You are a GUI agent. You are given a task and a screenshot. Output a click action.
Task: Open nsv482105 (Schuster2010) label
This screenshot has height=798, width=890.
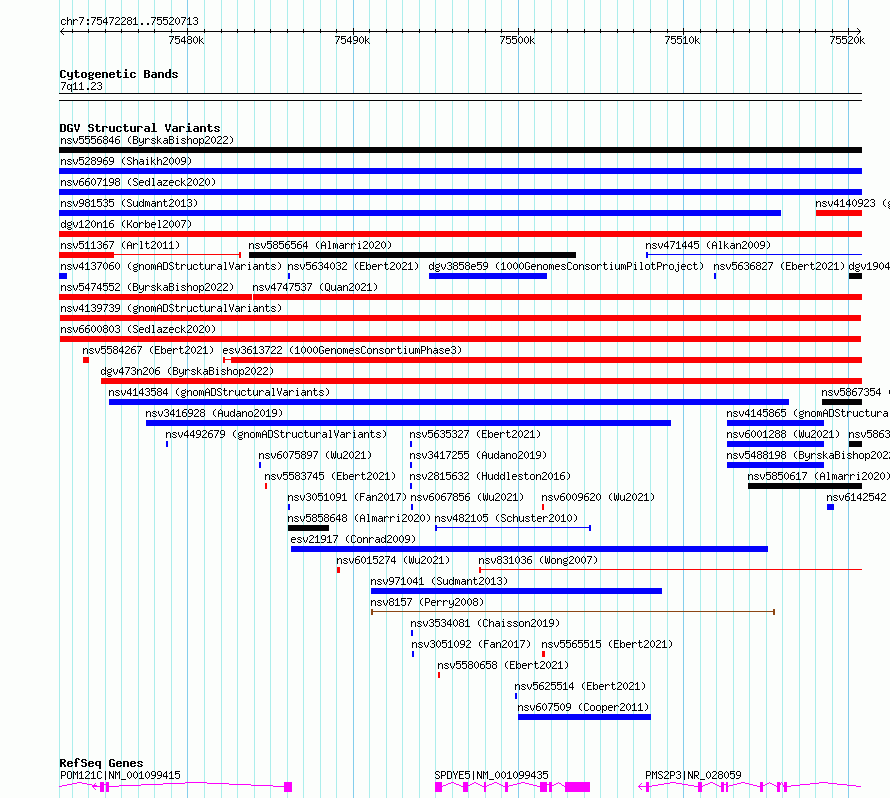(506, 518)
